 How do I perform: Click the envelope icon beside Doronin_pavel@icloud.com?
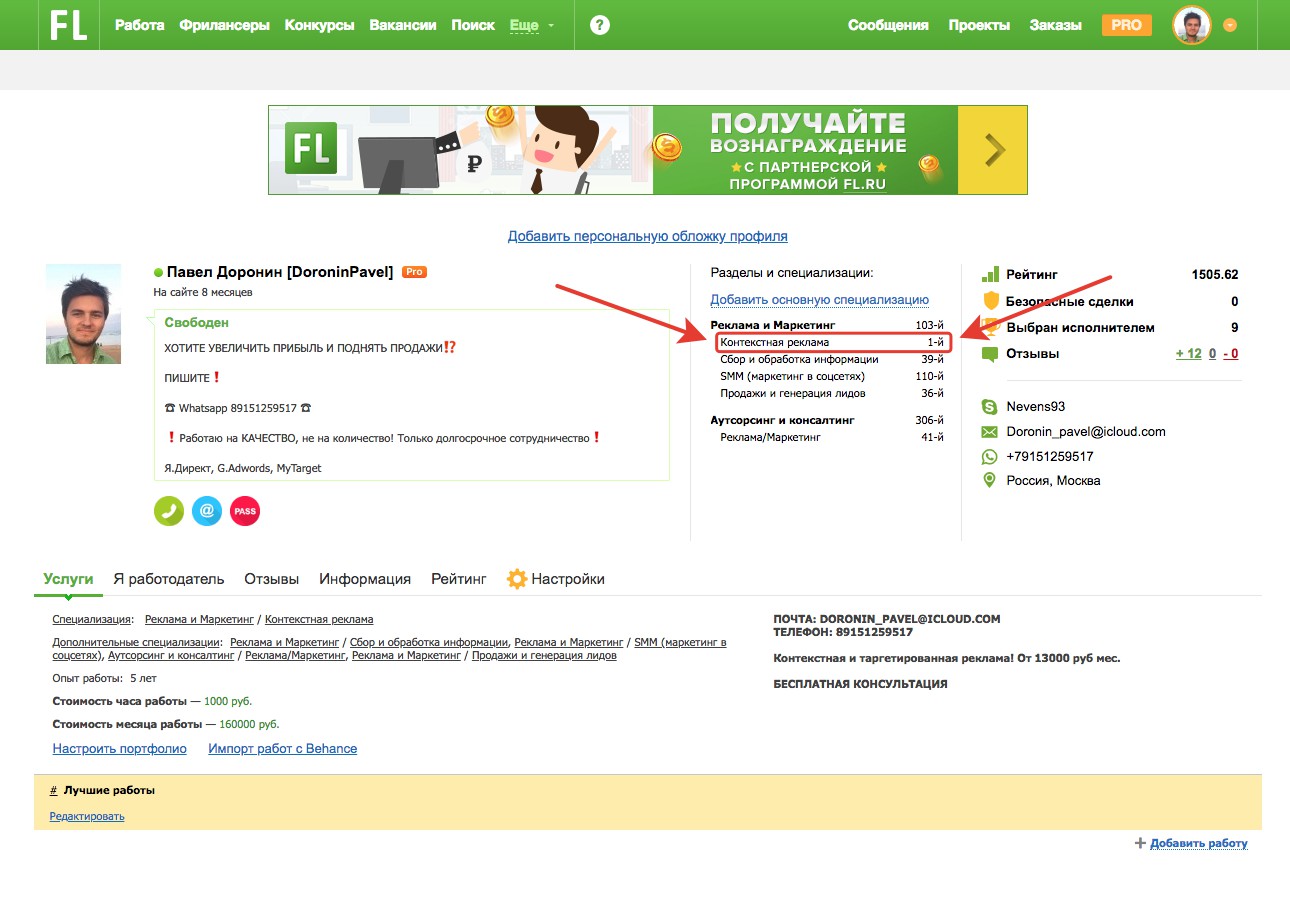pos(990,432)
